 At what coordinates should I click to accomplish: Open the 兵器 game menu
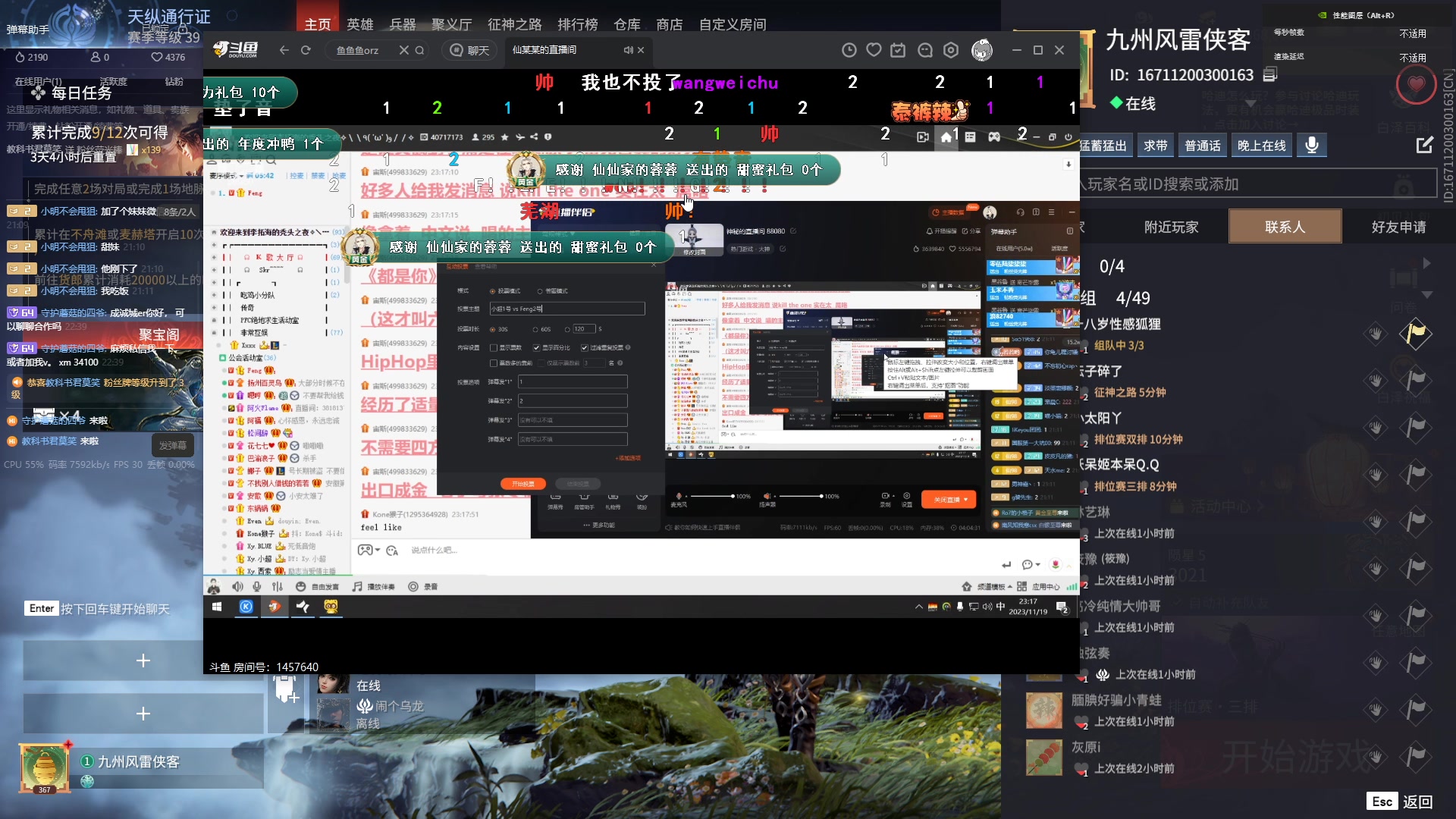pyautogui.click(x=403, y=24)
